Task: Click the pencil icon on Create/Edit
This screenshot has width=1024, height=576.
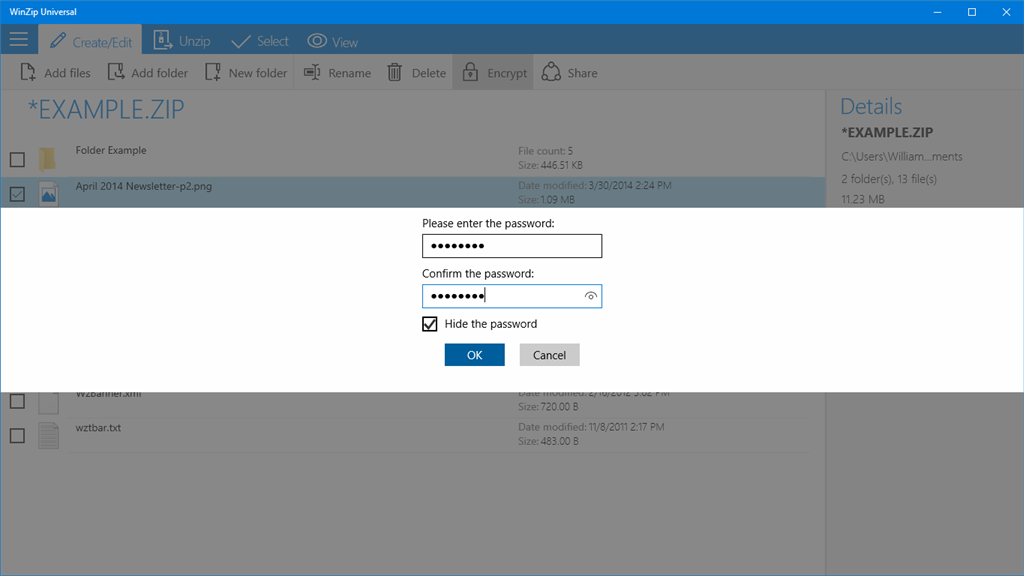Action: coord(57,40)
